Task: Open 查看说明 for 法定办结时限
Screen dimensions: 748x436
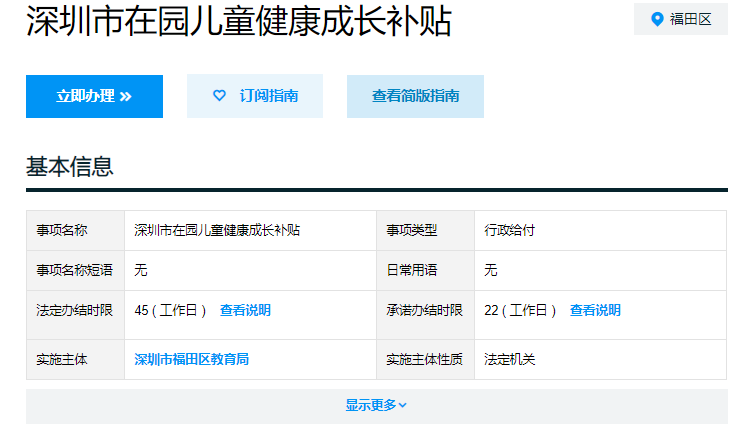Action: click(245, 311)
